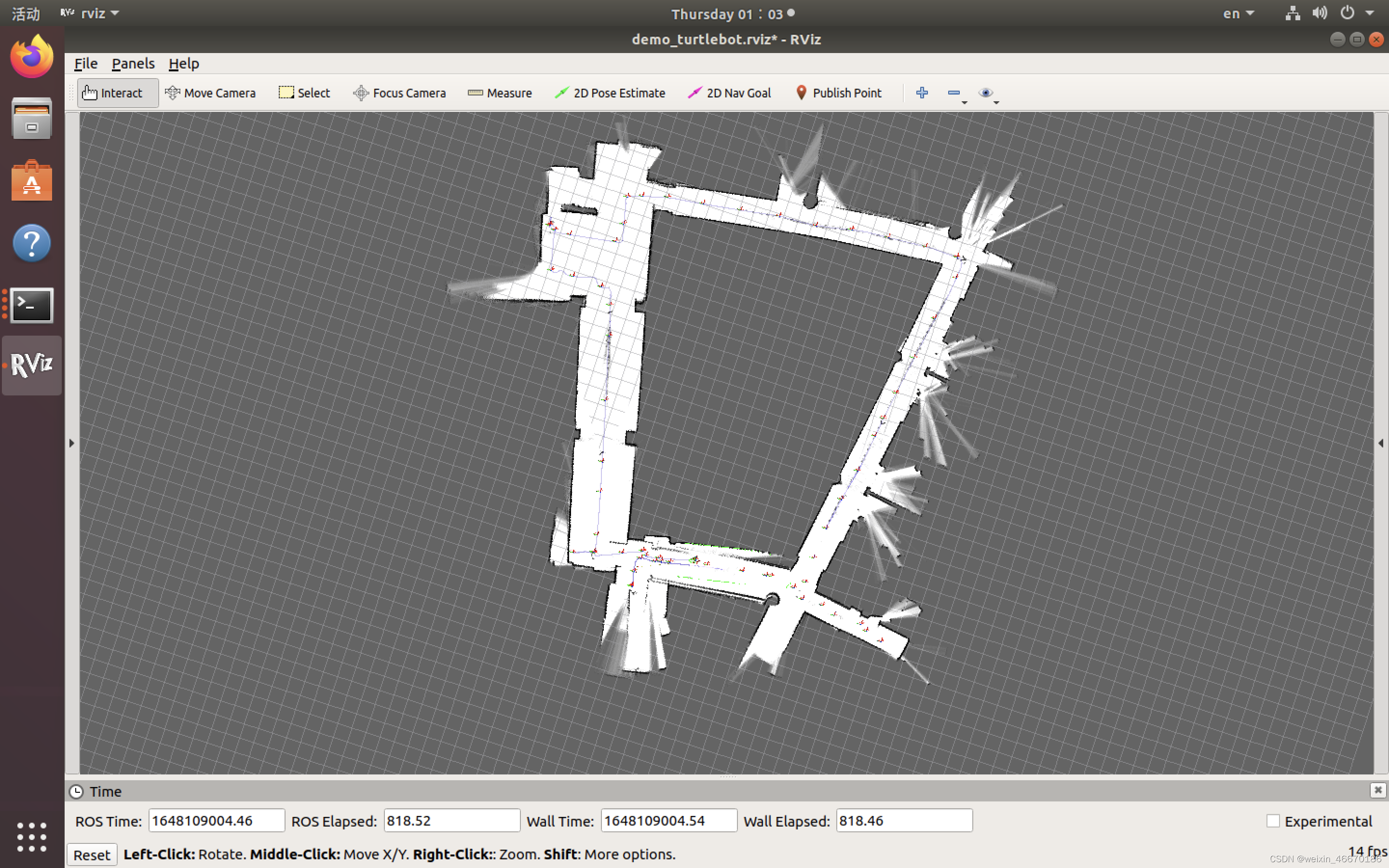The height and width of the screenshot is (868, 1389).
Task: Pick the Measure ruler tool
Action: 500,93
